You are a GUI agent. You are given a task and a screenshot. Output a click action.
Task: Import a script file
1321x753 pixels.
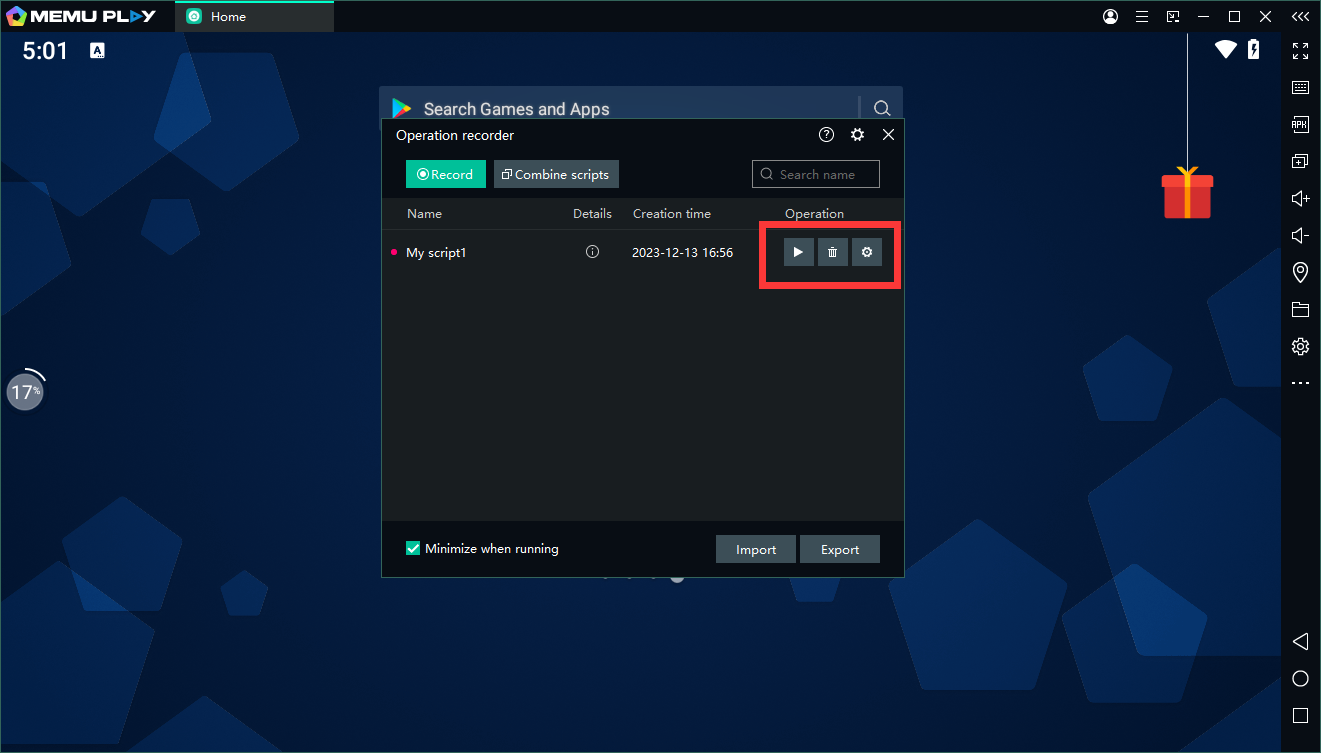coord(756,549)
